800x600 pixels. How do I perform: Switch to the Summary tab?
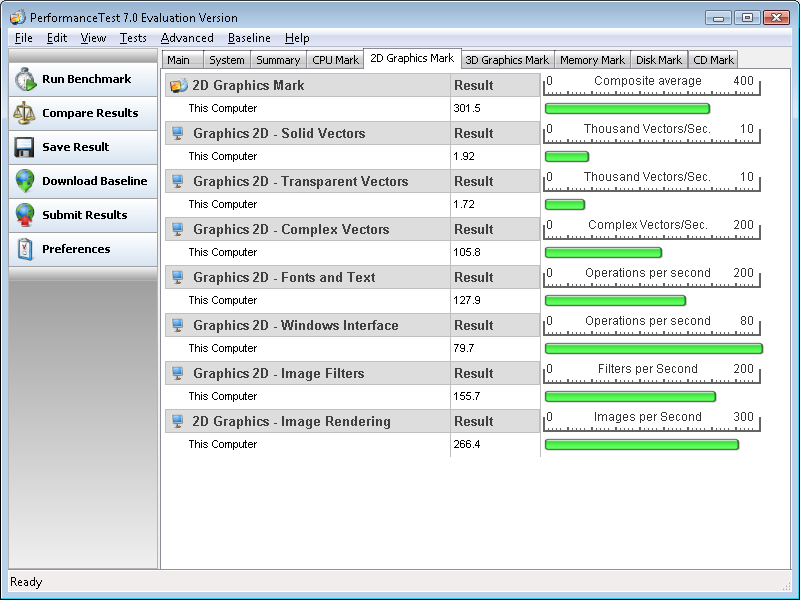point(278,60)
